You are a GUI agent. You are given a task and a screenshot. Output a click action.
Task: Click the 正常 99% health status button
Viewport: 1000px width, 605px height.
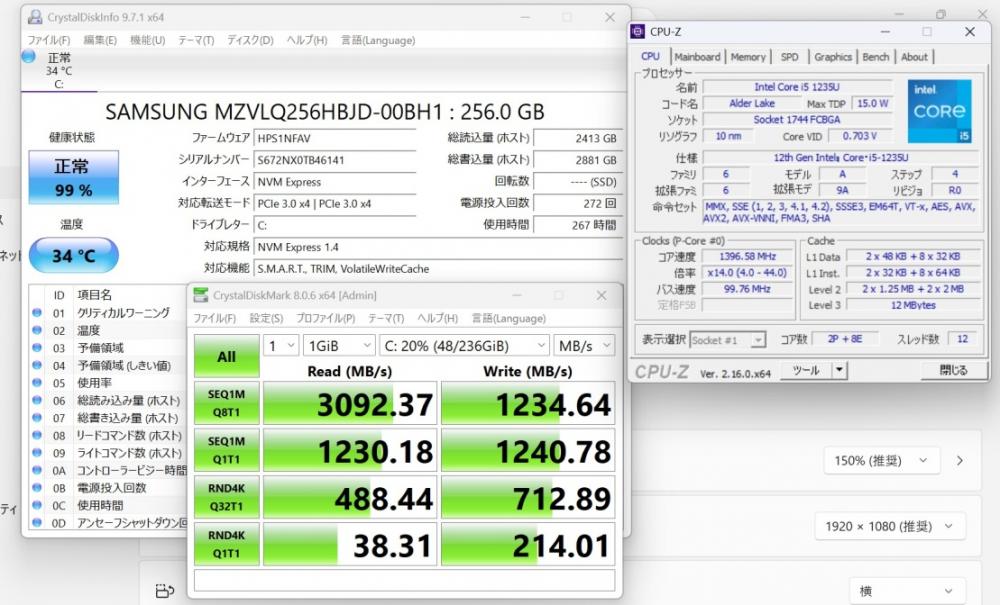73,177
